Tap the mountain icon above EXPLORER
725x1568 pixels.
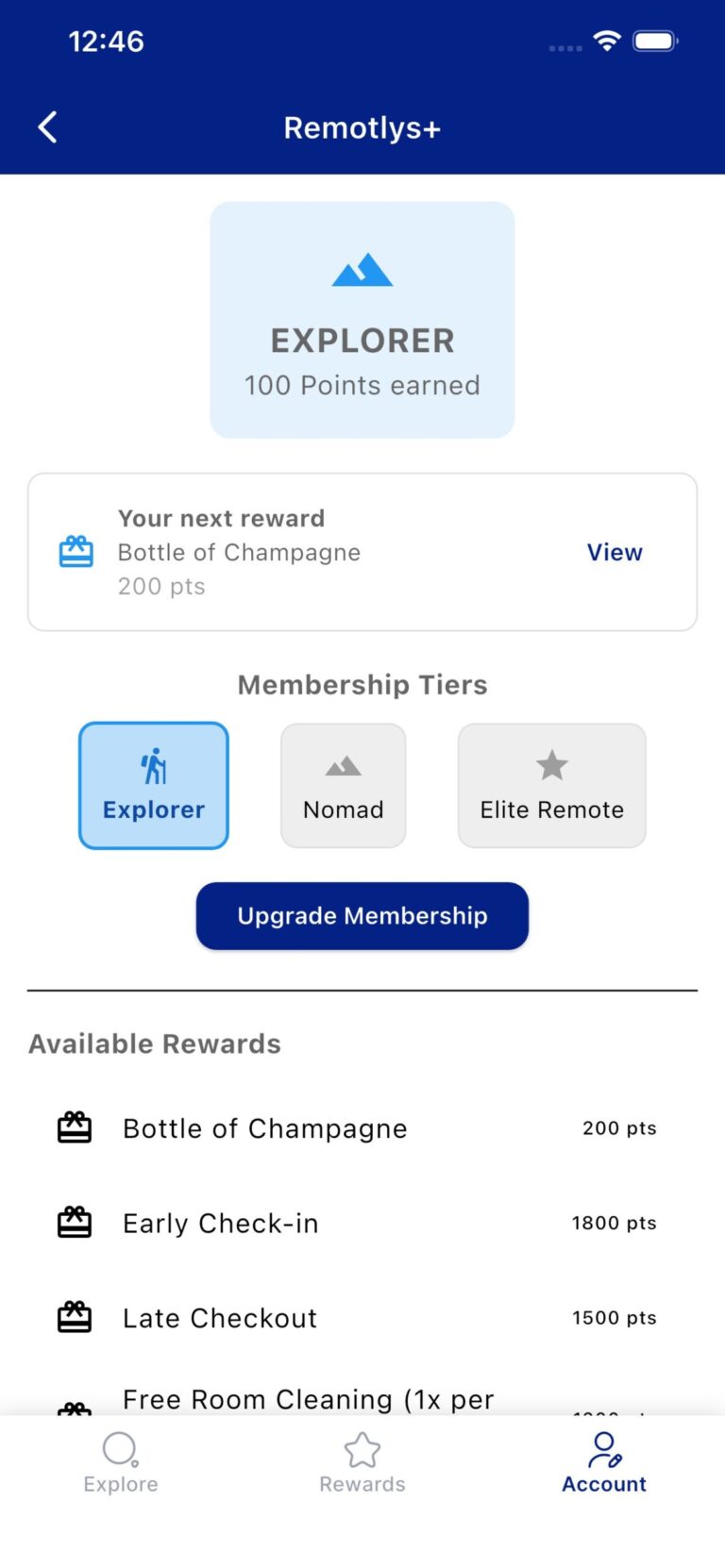point(362,271)
